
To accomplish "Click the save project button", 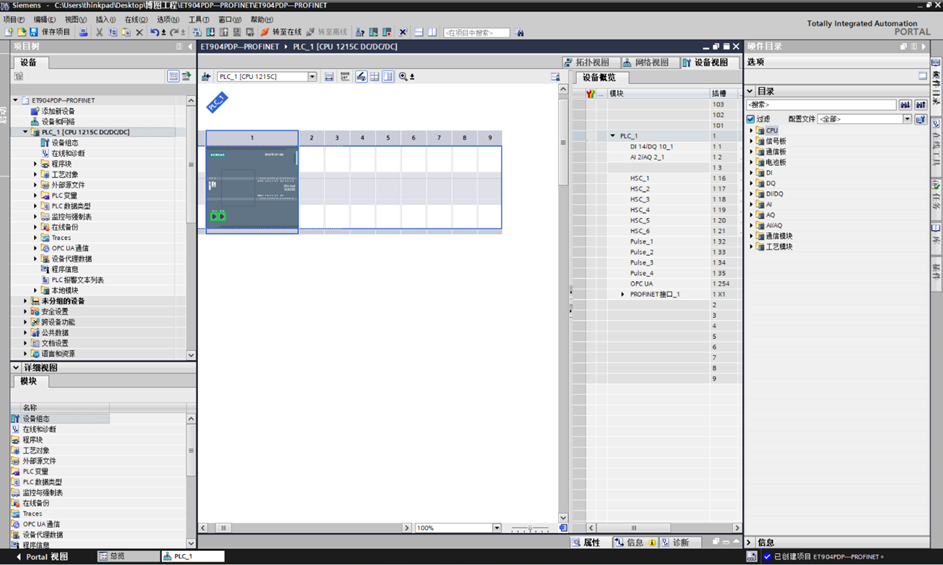I will (50, 32).
